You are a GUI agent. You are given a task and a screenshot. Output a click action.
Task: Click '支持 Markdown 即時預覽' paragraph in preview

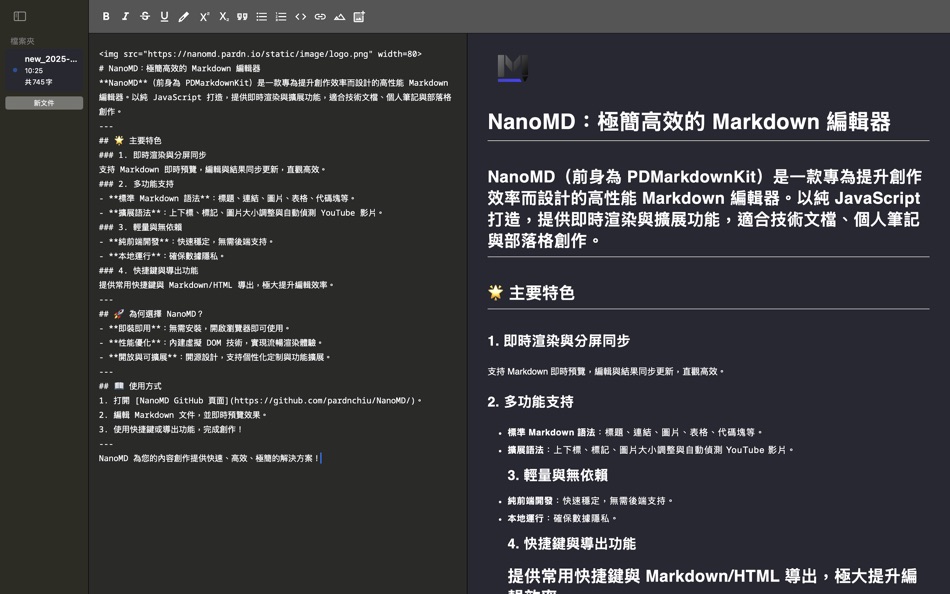click(x=605, y=372)
